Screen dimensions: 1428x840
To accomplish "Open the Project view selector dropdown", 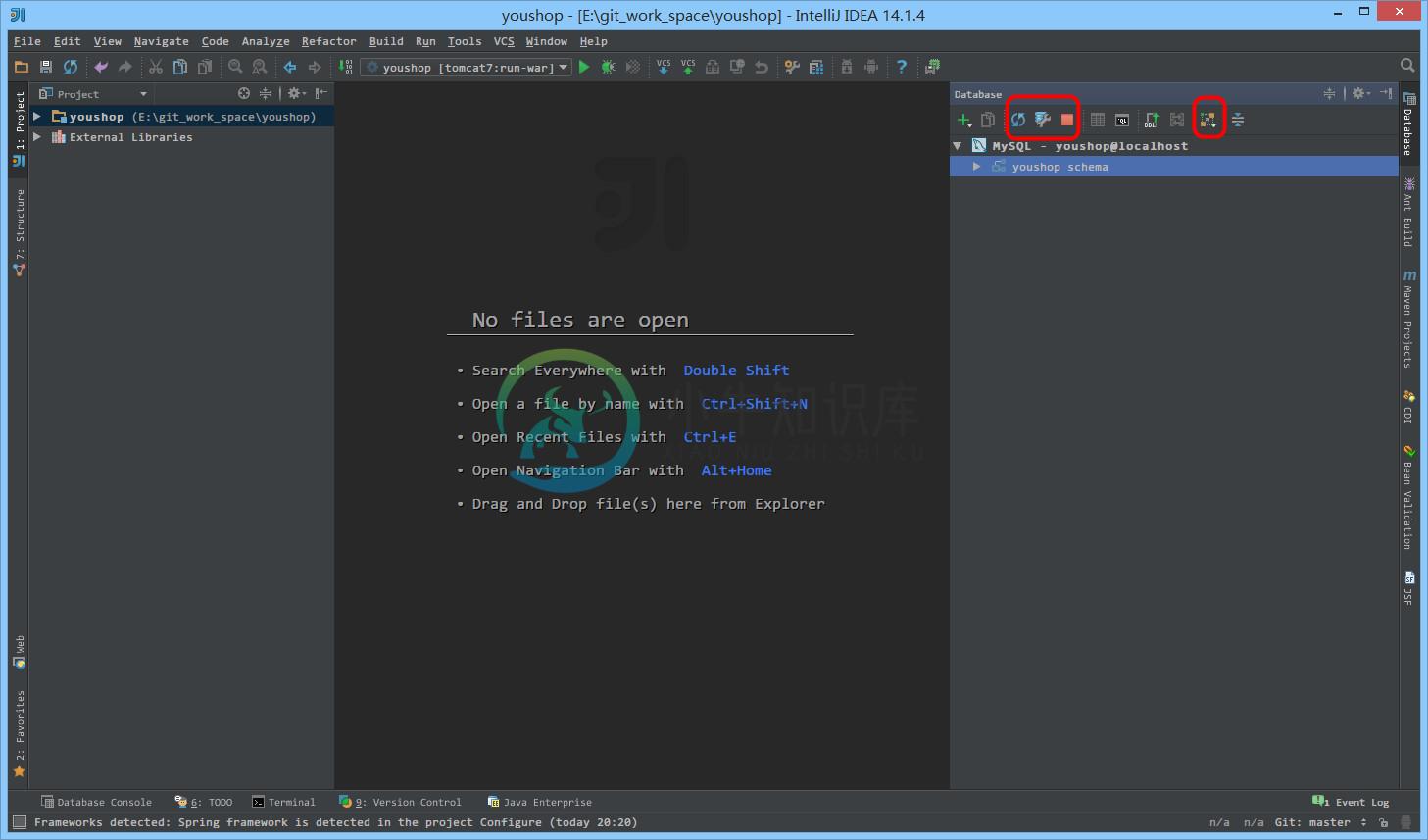I will click(93, 94).
